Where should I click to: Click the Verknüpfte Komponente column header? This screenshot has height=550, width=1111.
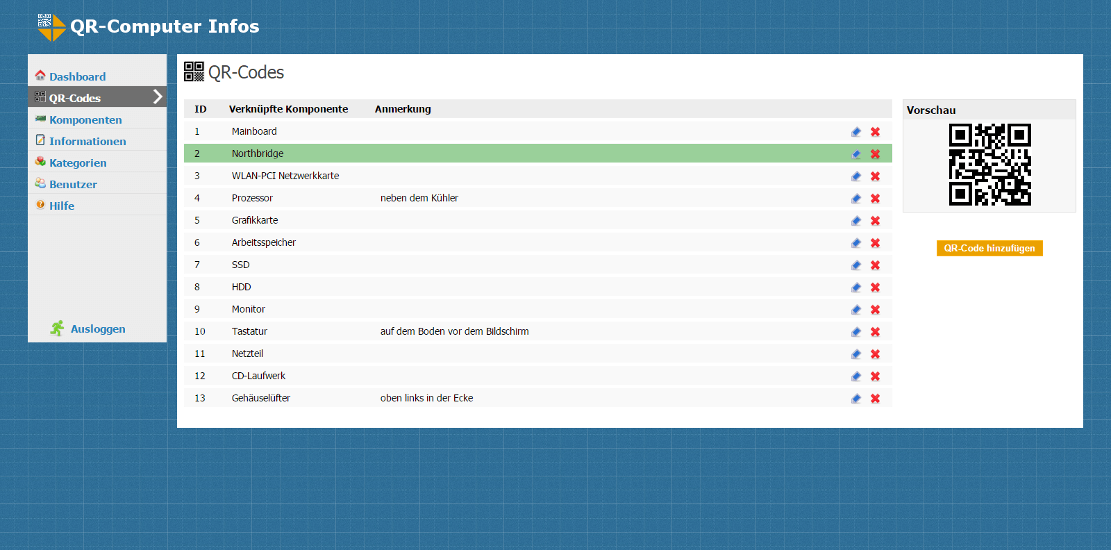pos(288,109)
